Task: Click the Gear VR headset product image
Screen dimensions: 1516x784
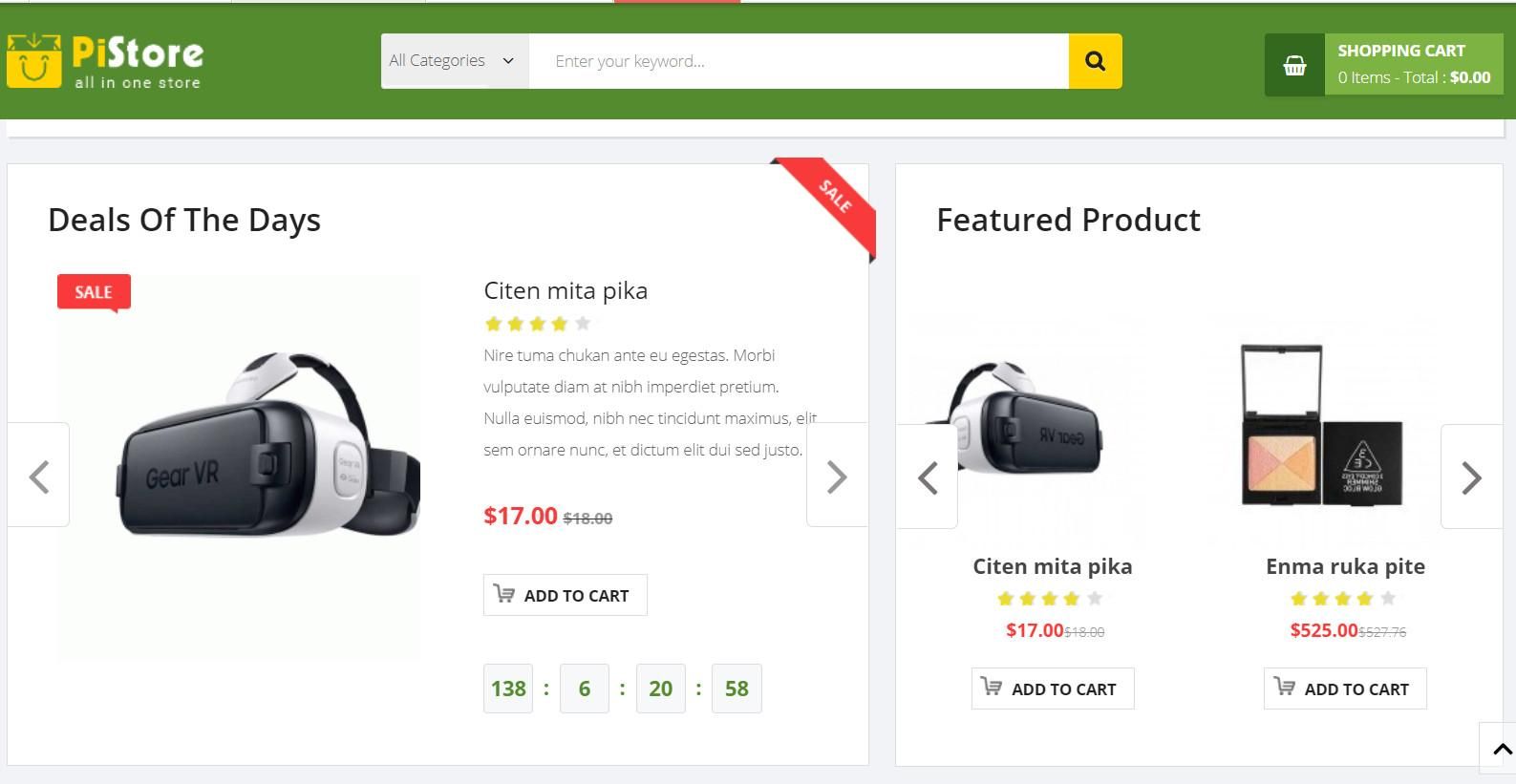Action: [237, 468]
